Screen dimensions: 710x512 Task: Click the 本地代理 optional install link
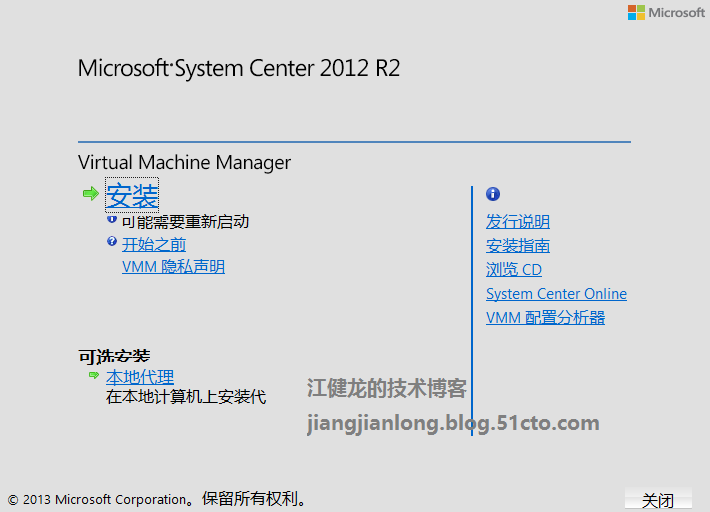click(140, 377)
